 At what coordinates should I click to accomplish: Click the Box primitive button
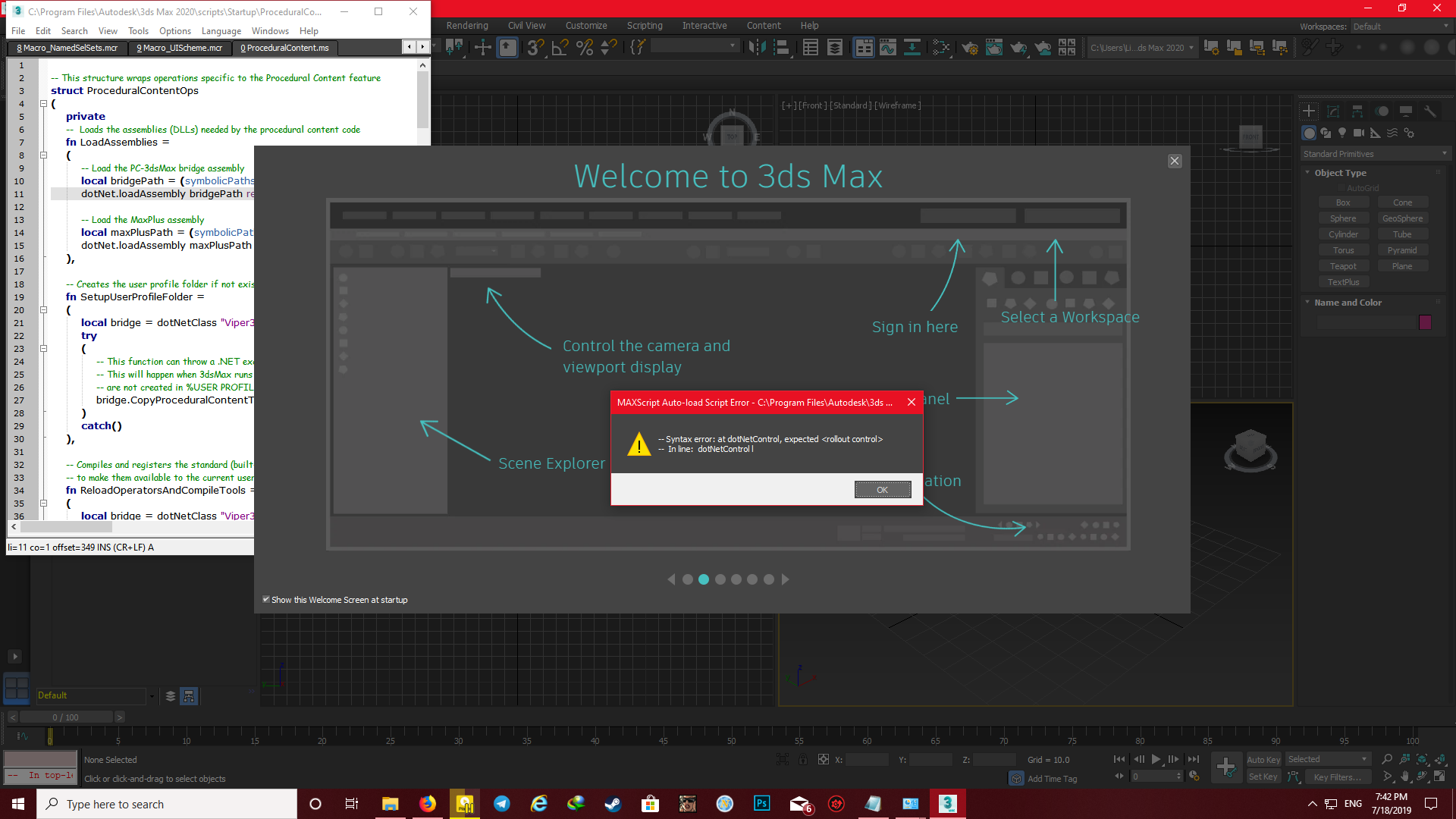(x=1343, y=202)
